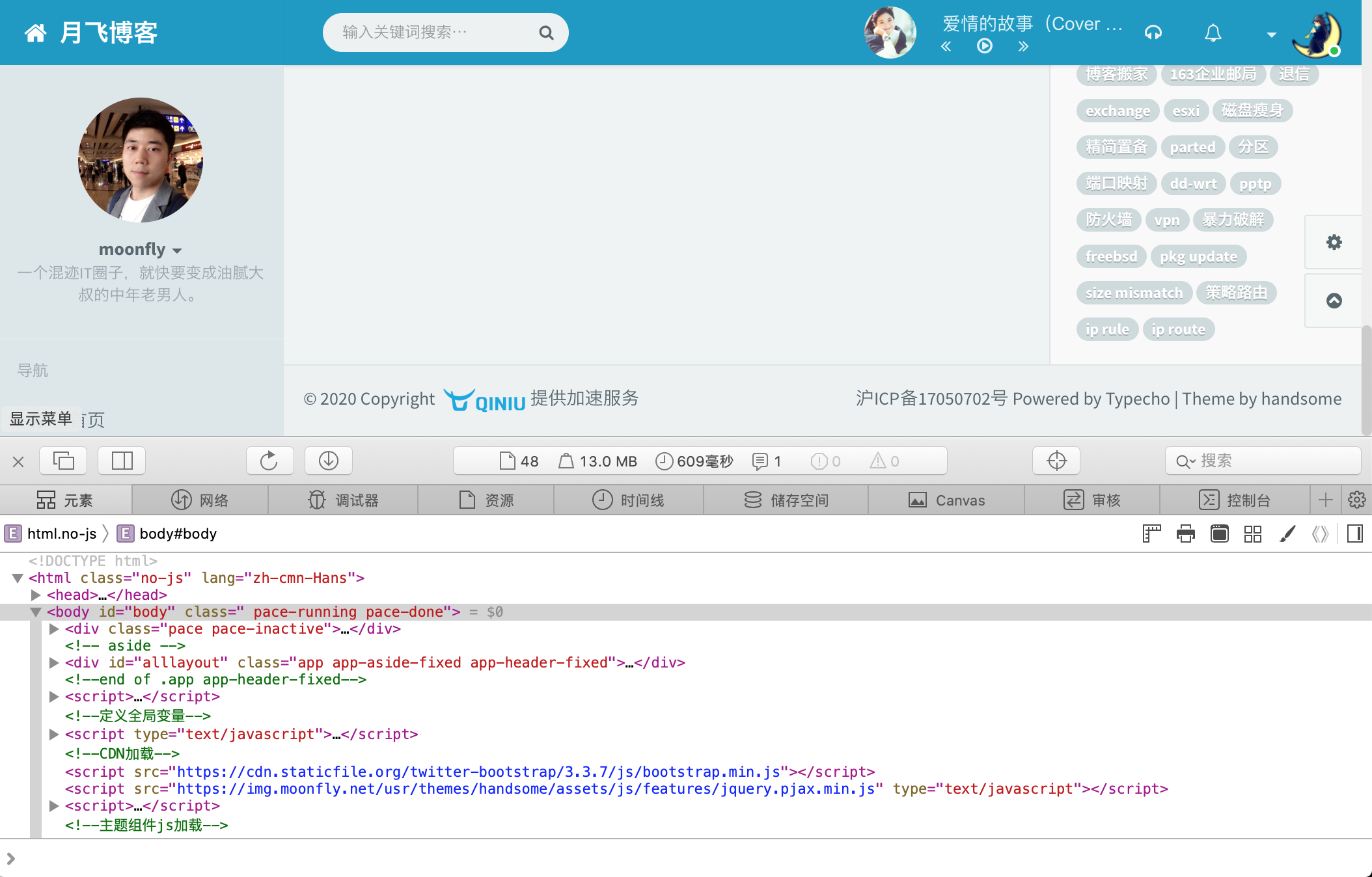Viewport: 1372px width, 877px height.
Task: Click the notification bell icon
Action: pyautogui.click(x=1213, y=33)
